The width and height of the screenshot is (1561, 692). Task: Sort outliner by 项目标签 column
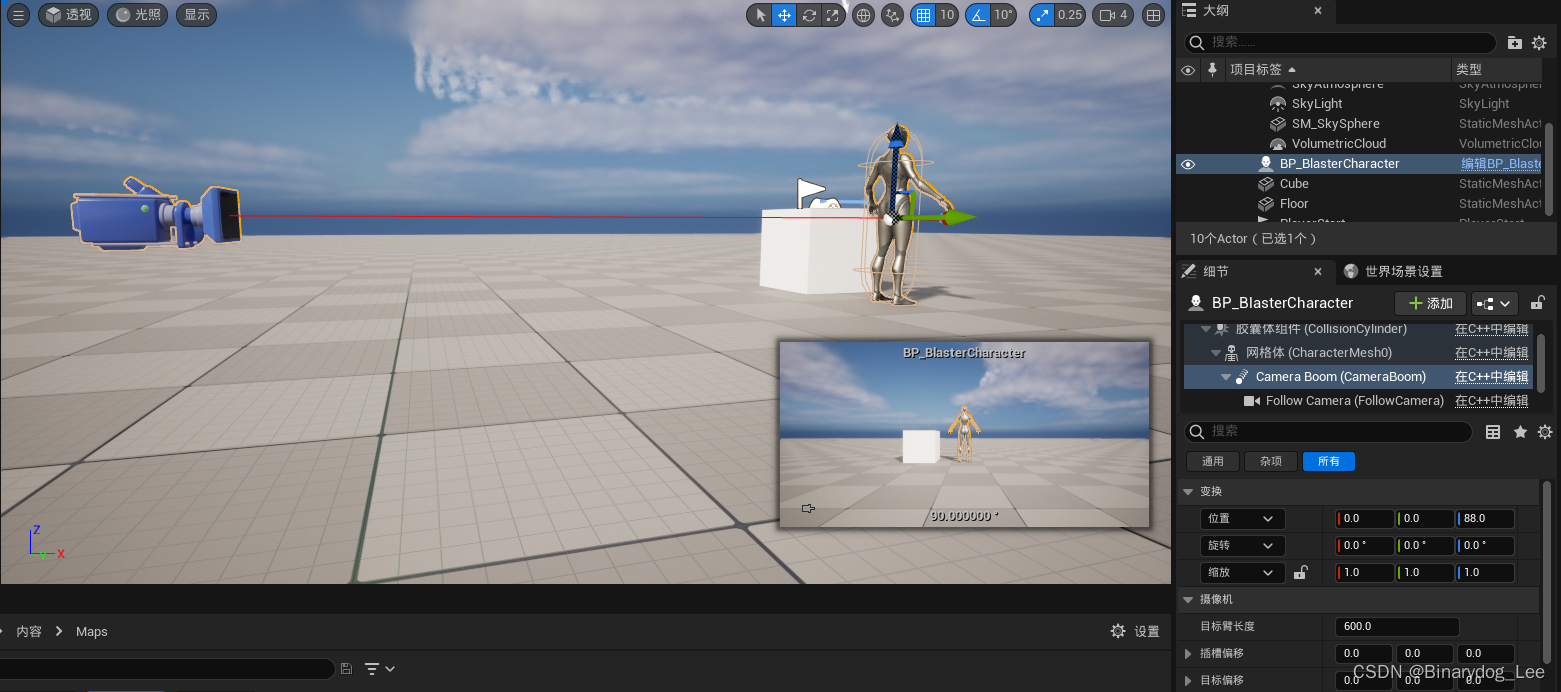[1337, 70]
